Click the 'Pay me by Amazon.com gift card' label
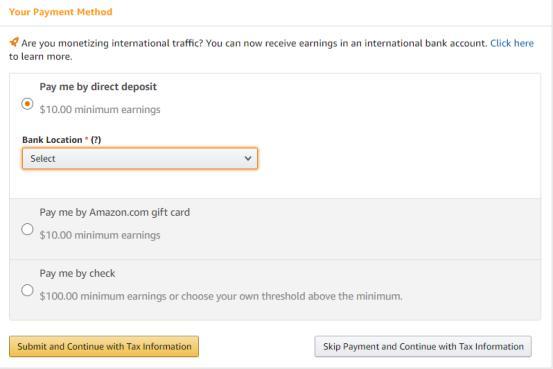 click(x=115, y=212)
